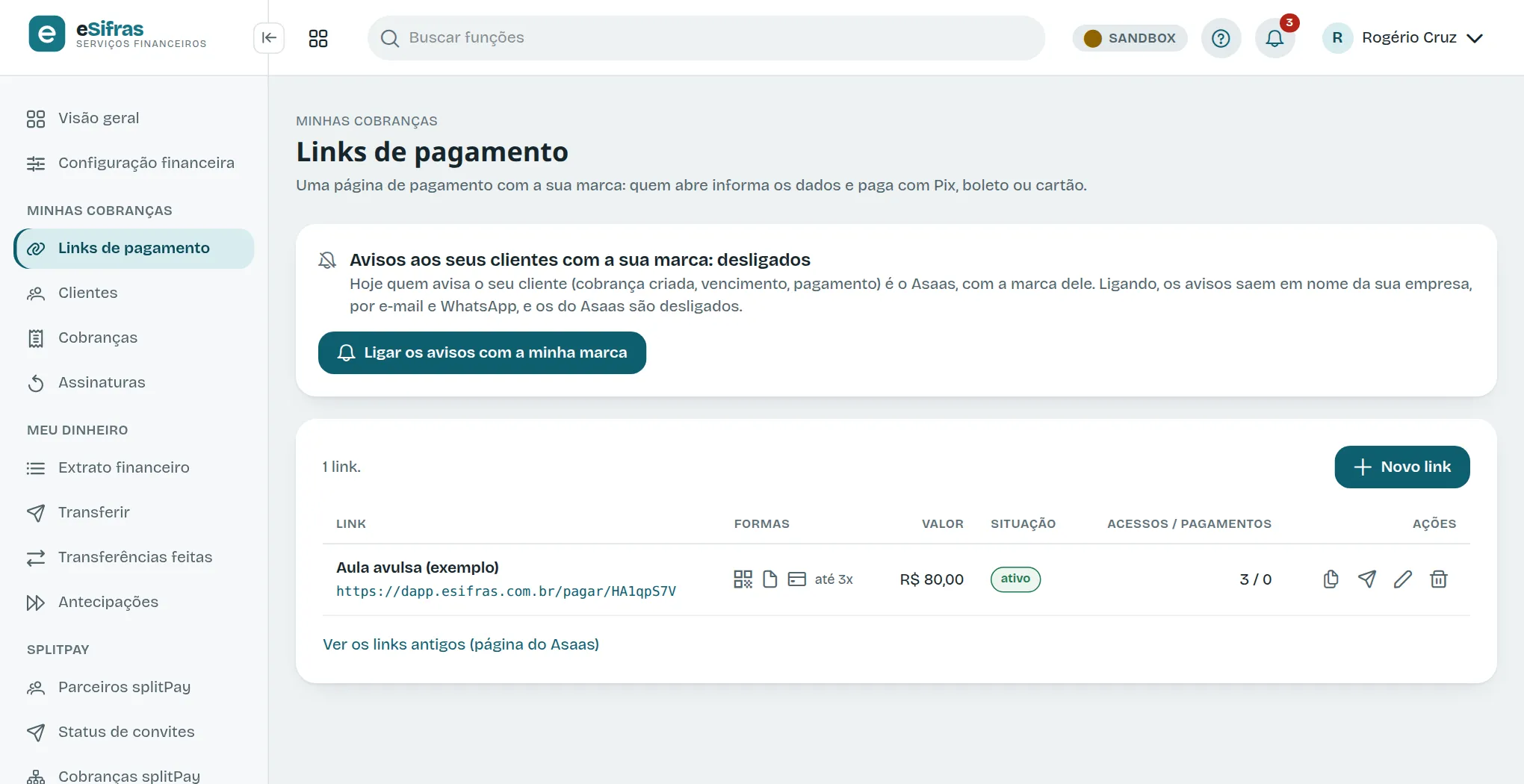Screen dimensions: 1524x784
Task: Click the Visão geral grid icon
Action: tap(36, 119)
